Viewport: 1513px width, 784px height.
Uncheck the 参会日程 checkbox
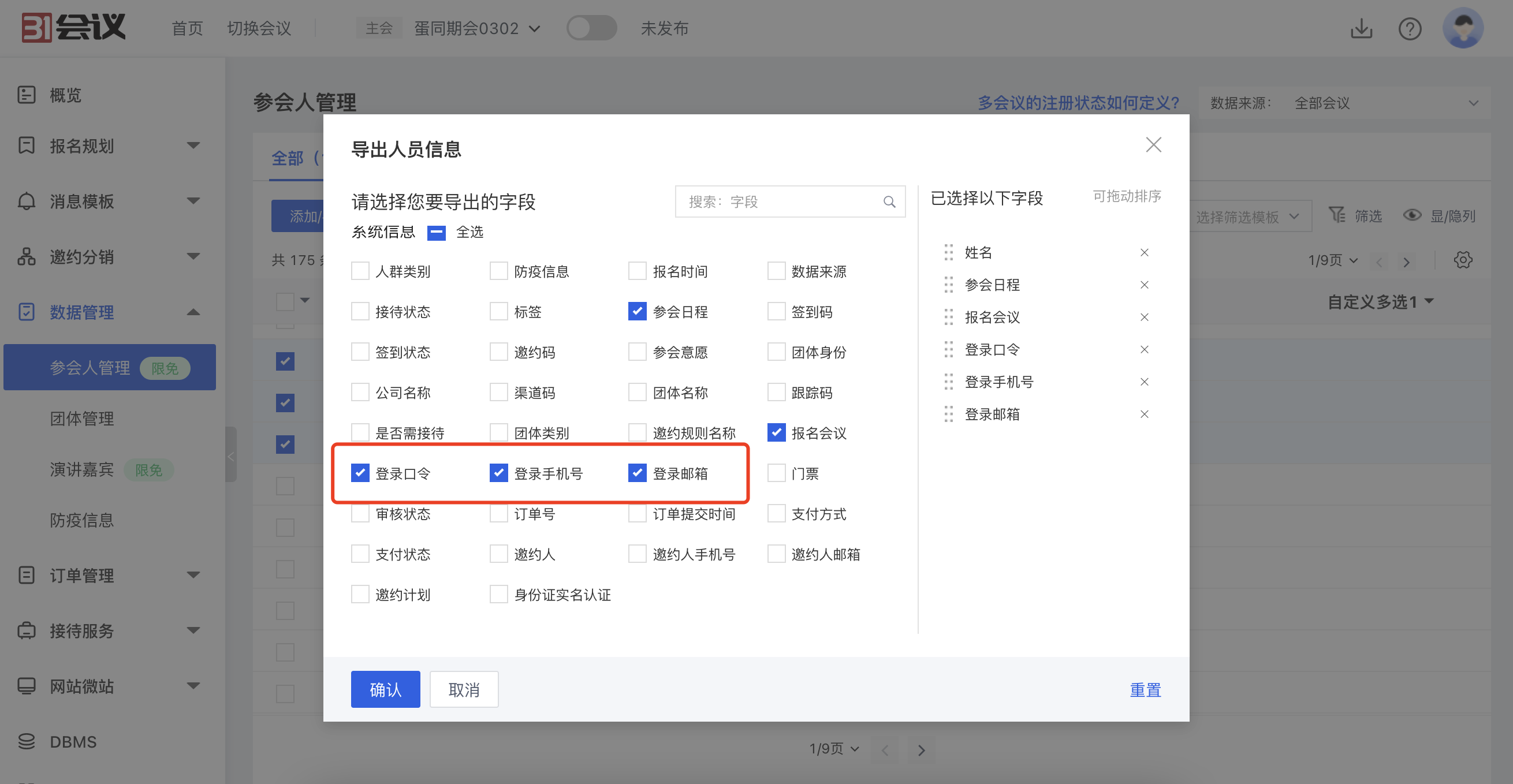pyautogui.click(x=637, y=311)
